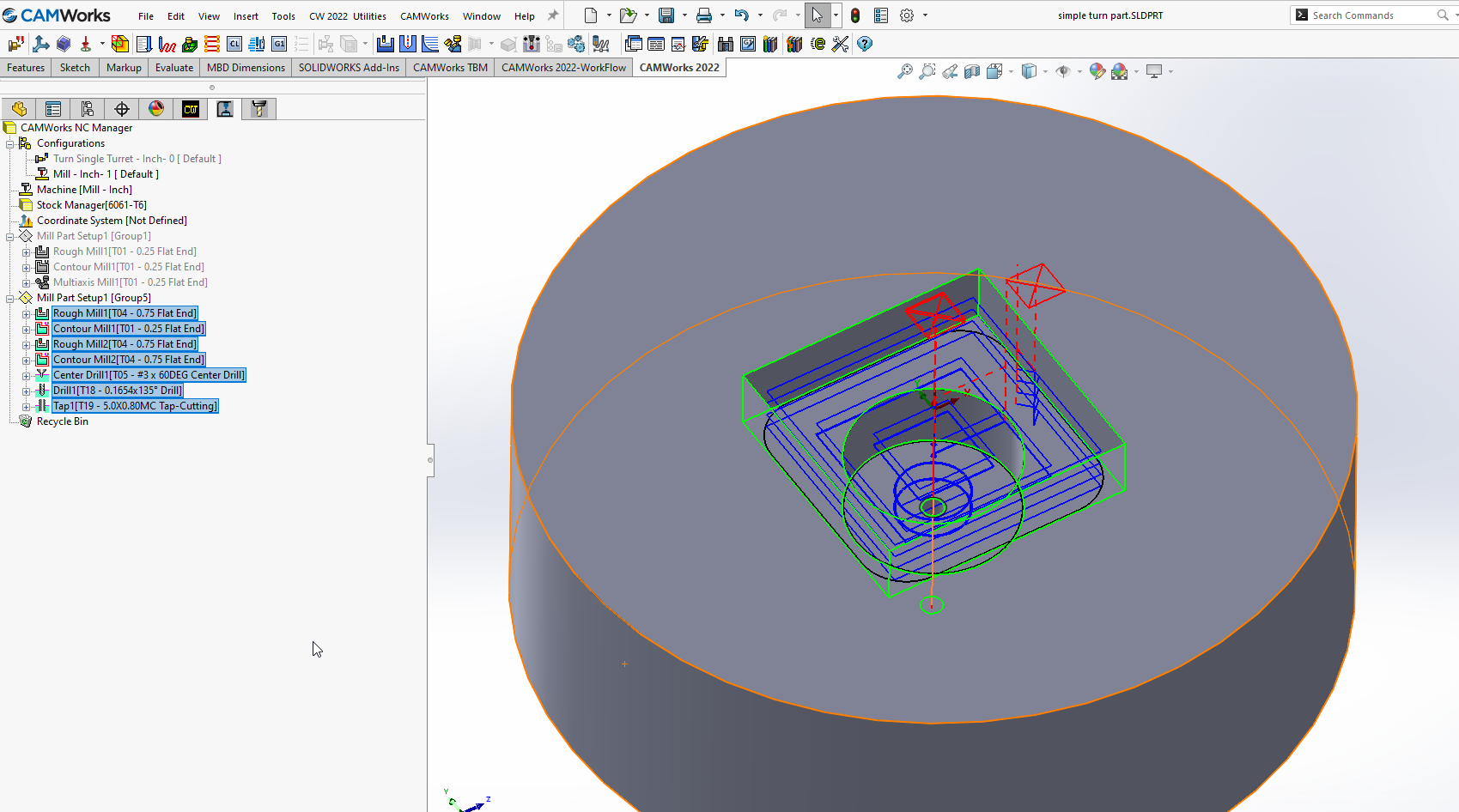Open the File Properties icon
The height and width of the screenshot is (812, 1459).
pos(881,15)
